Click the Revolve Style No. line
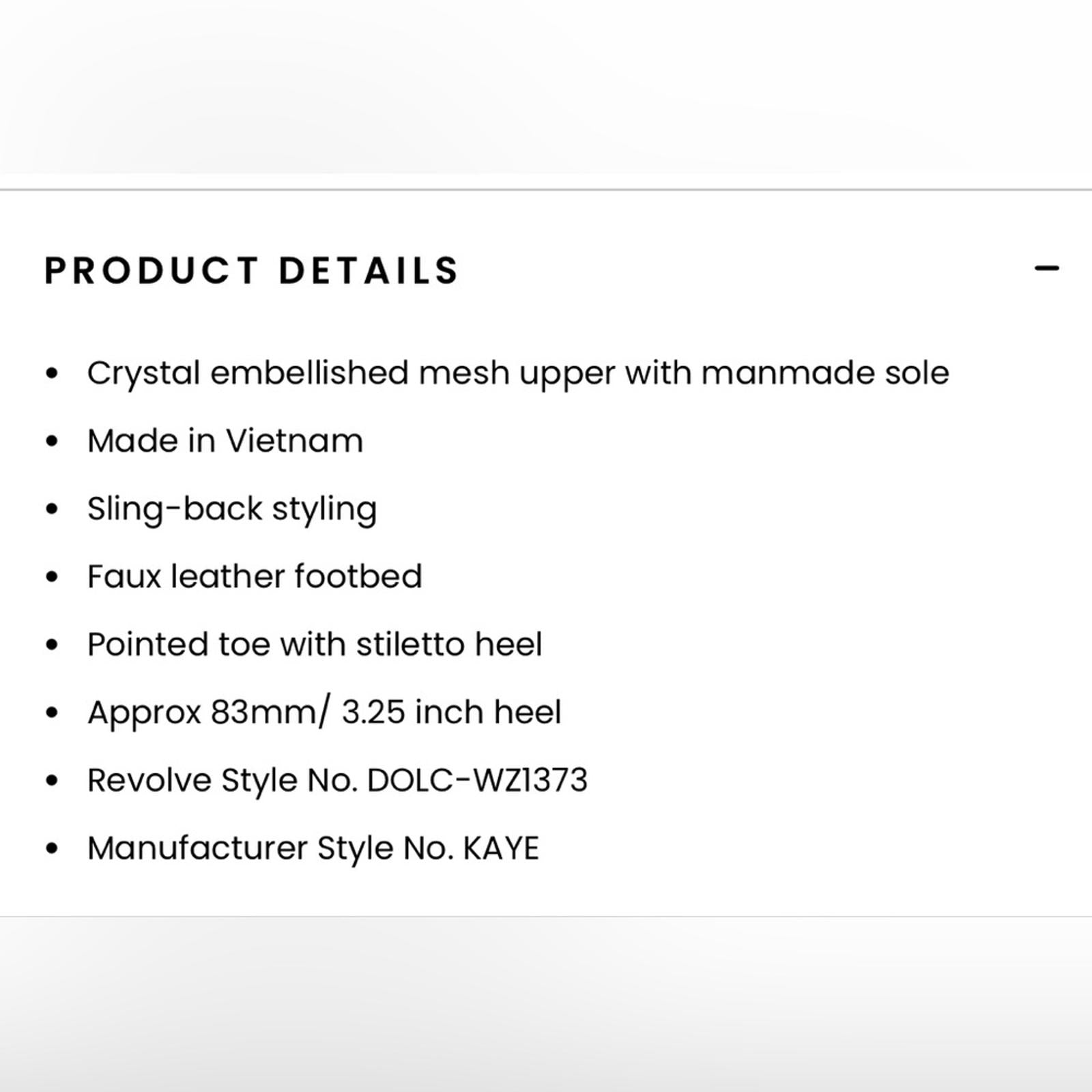The image size is (1092, 1092). click(337, 781)
